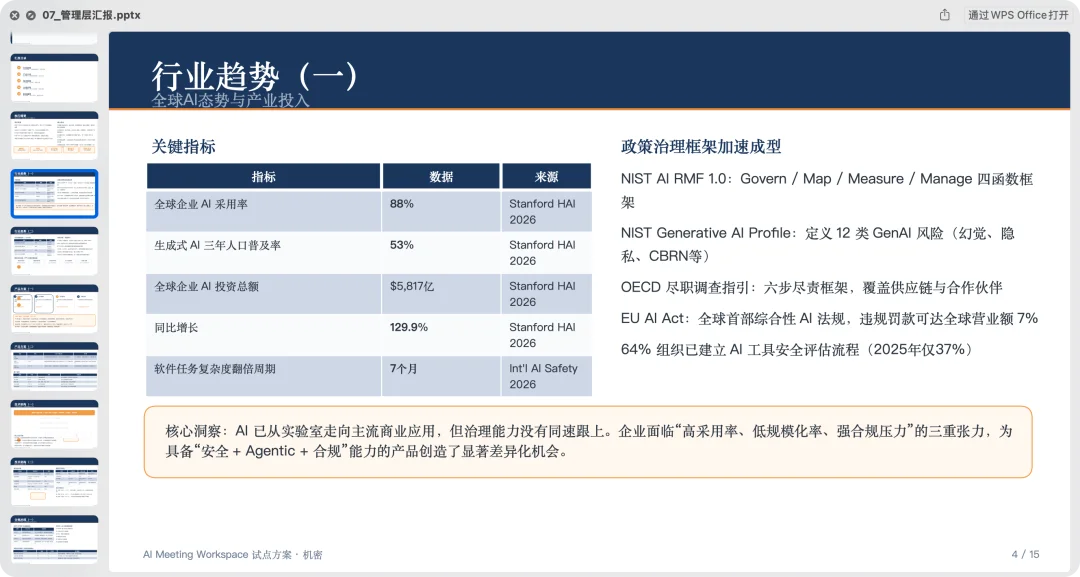1080x577 pixels.
Task: Click the 64% 组织已建立 AI 工具 line
Action: click(x=799, y=349)
